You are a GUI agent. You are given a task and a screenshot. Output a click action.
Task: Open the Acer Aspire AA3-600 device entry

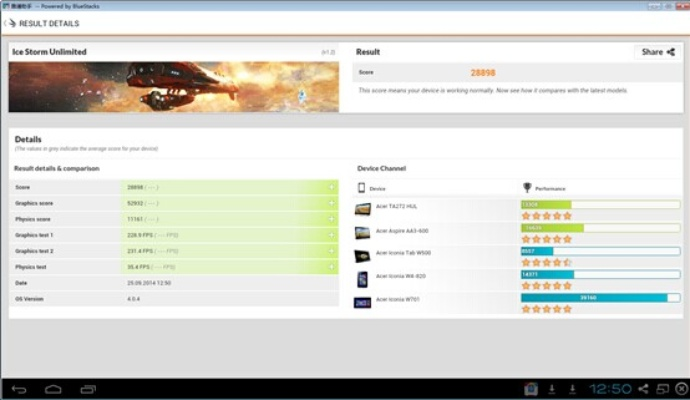coord(400,232)
